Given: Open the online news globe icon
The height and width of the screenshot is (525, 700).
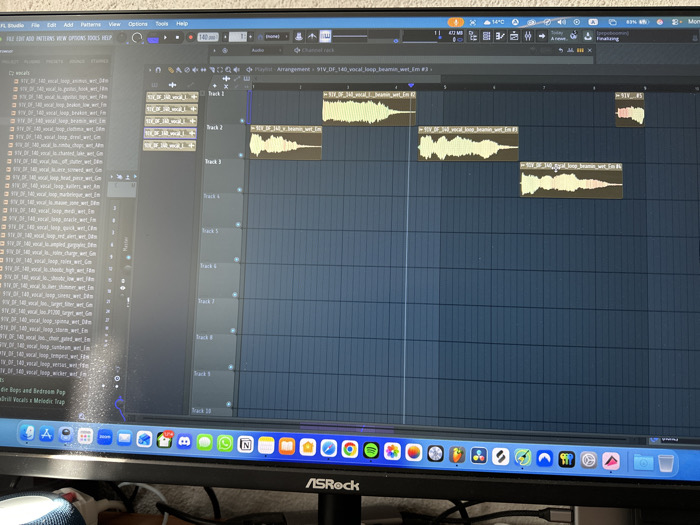Looking at the screenshot, I should (x=574, y=35).
